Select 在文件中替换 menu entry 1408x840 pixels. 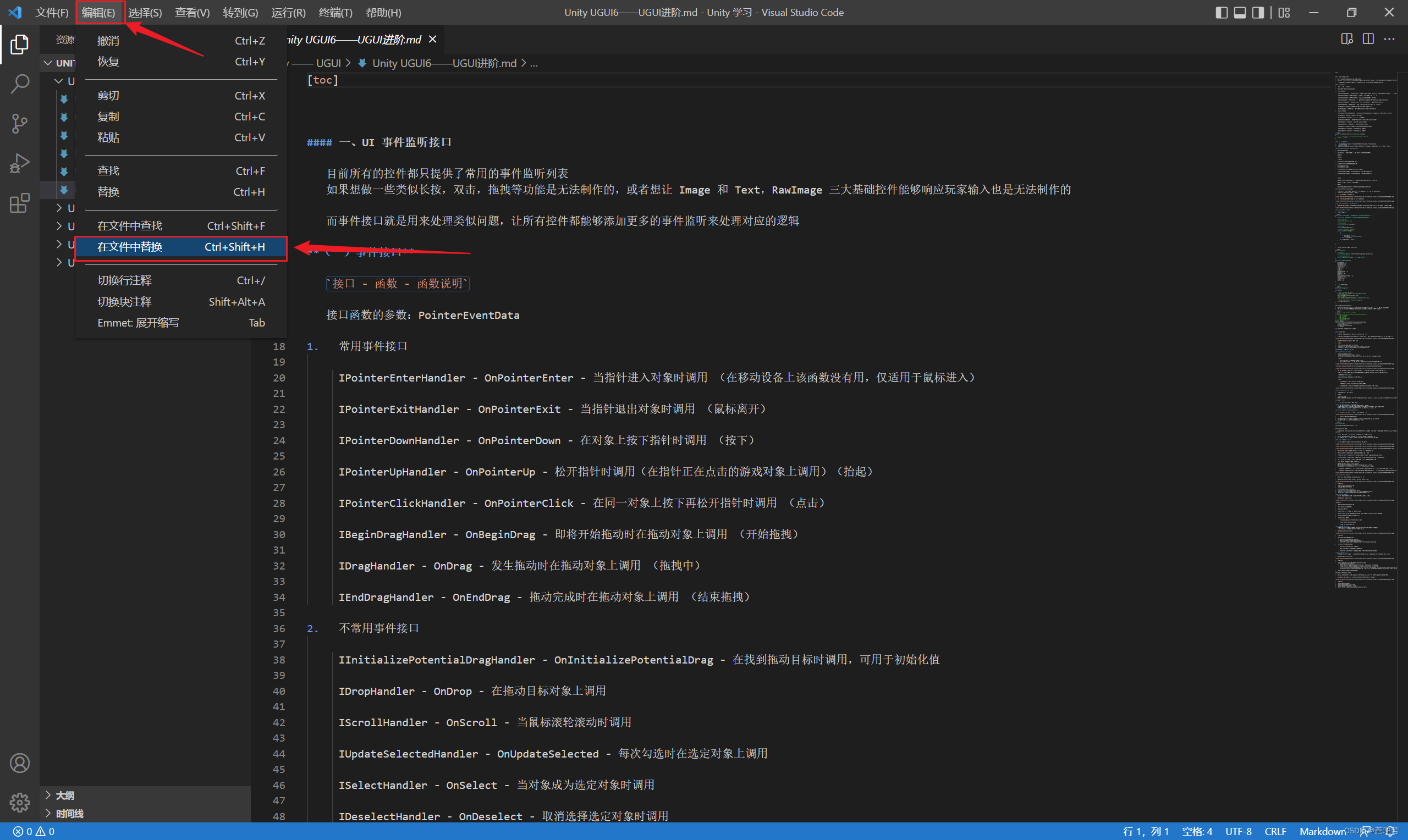click(181, 247)
